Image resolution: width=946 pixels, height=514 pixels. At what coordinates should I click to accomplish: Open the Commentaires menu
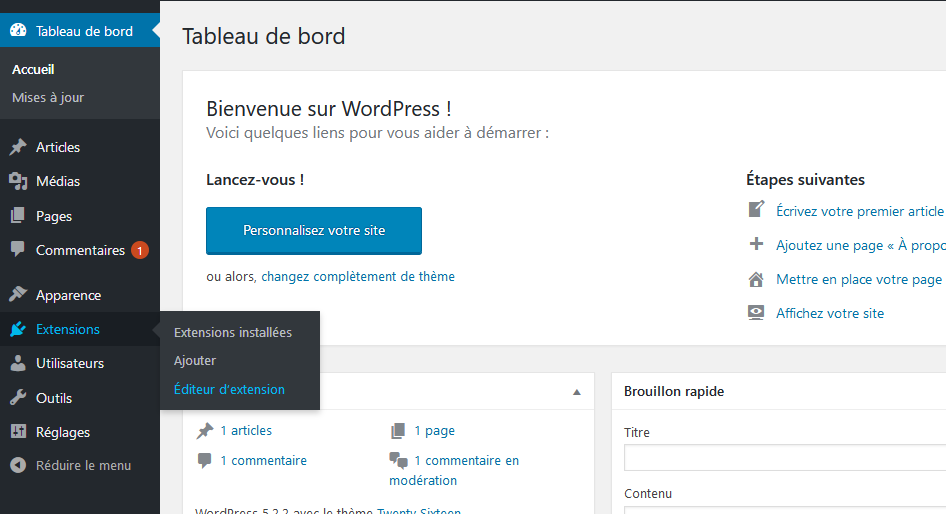tap(80, 250)
